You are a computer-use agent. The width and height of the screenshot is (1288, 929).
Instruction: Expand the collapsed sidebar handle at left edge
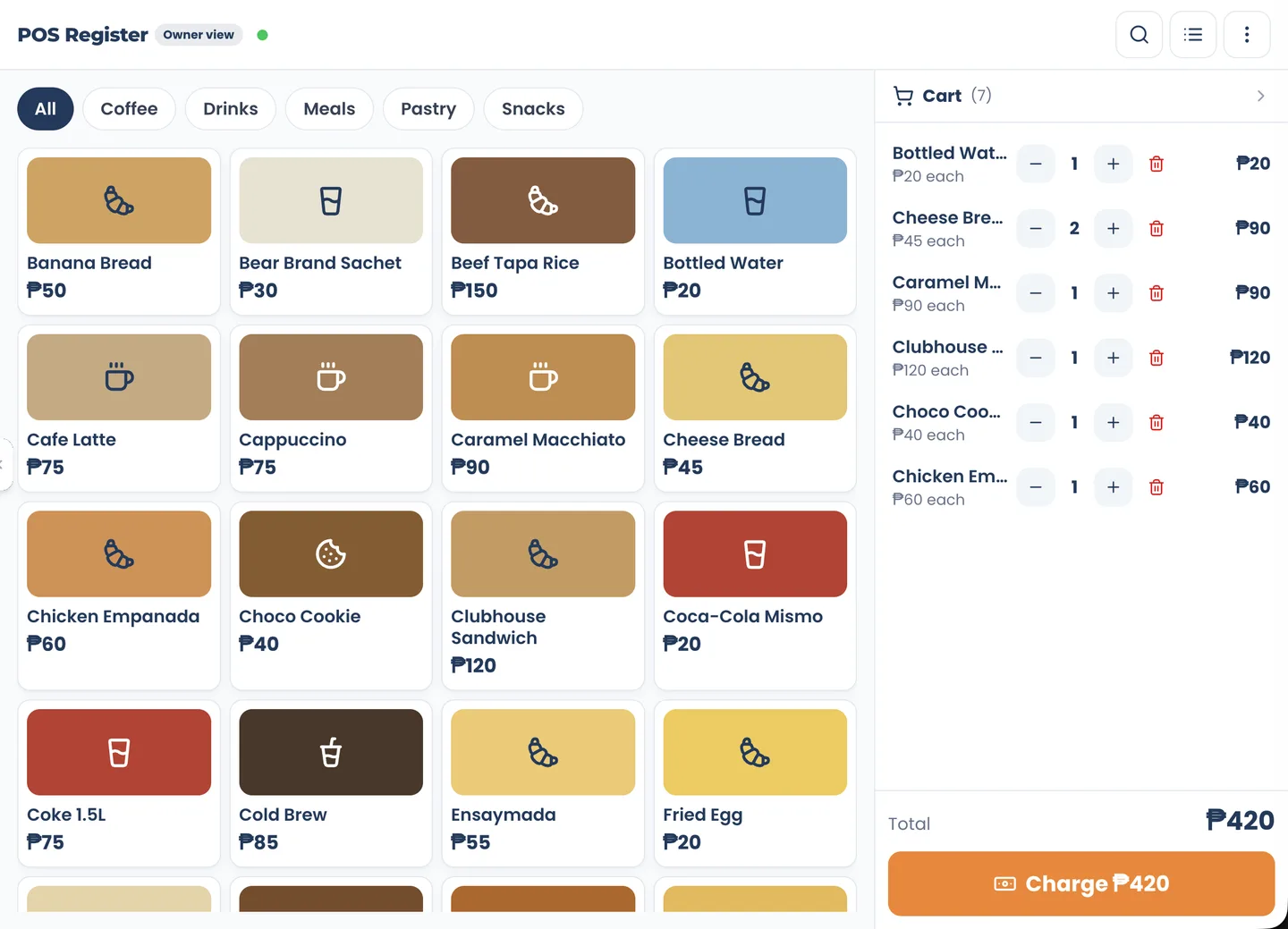[4, 464]
